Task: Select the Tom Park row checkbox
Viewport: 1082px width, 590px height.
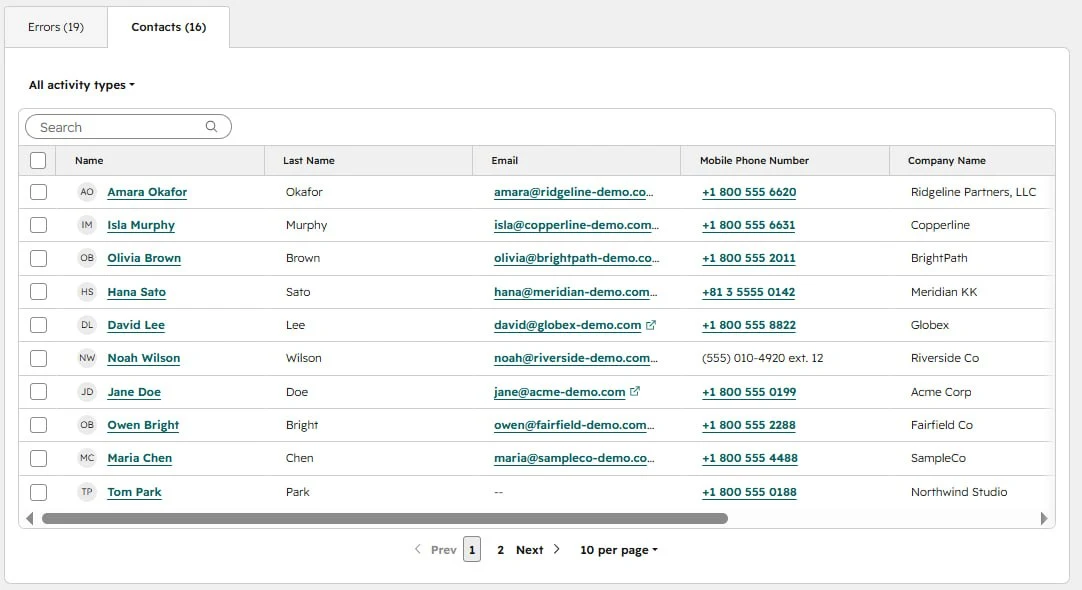Action: tap(39, 492)
